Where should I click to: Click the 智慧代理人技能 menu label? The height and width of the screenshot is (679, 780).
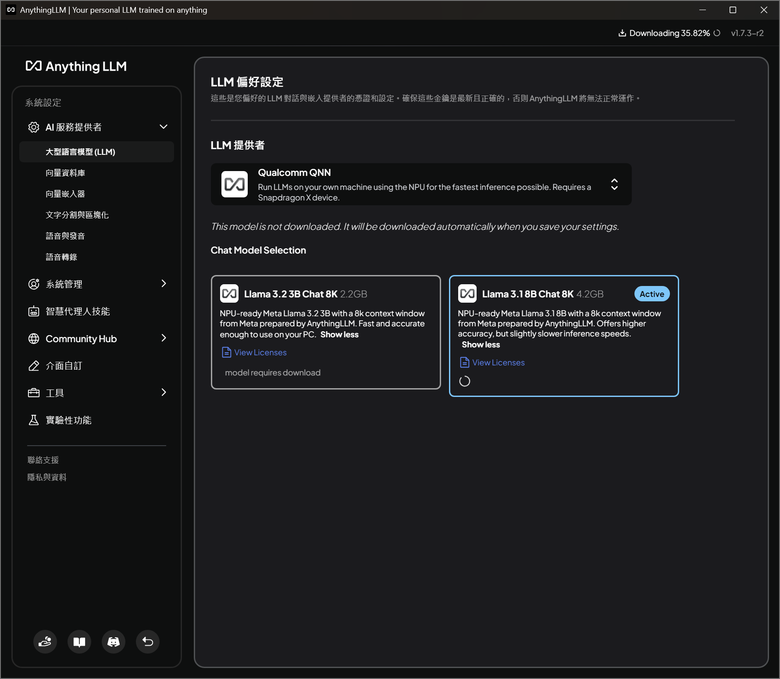click(78, 311)
